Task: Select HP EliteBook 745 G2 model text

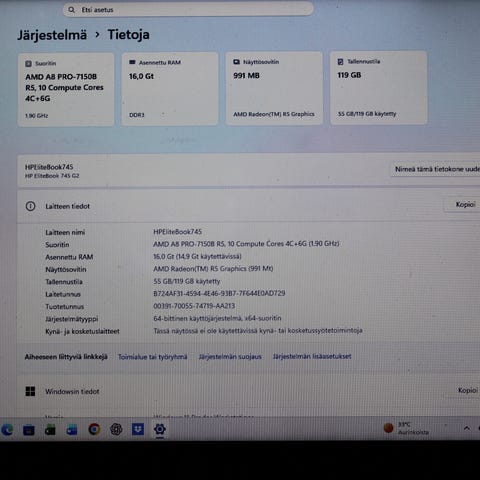Action: (x=52, y=176)
